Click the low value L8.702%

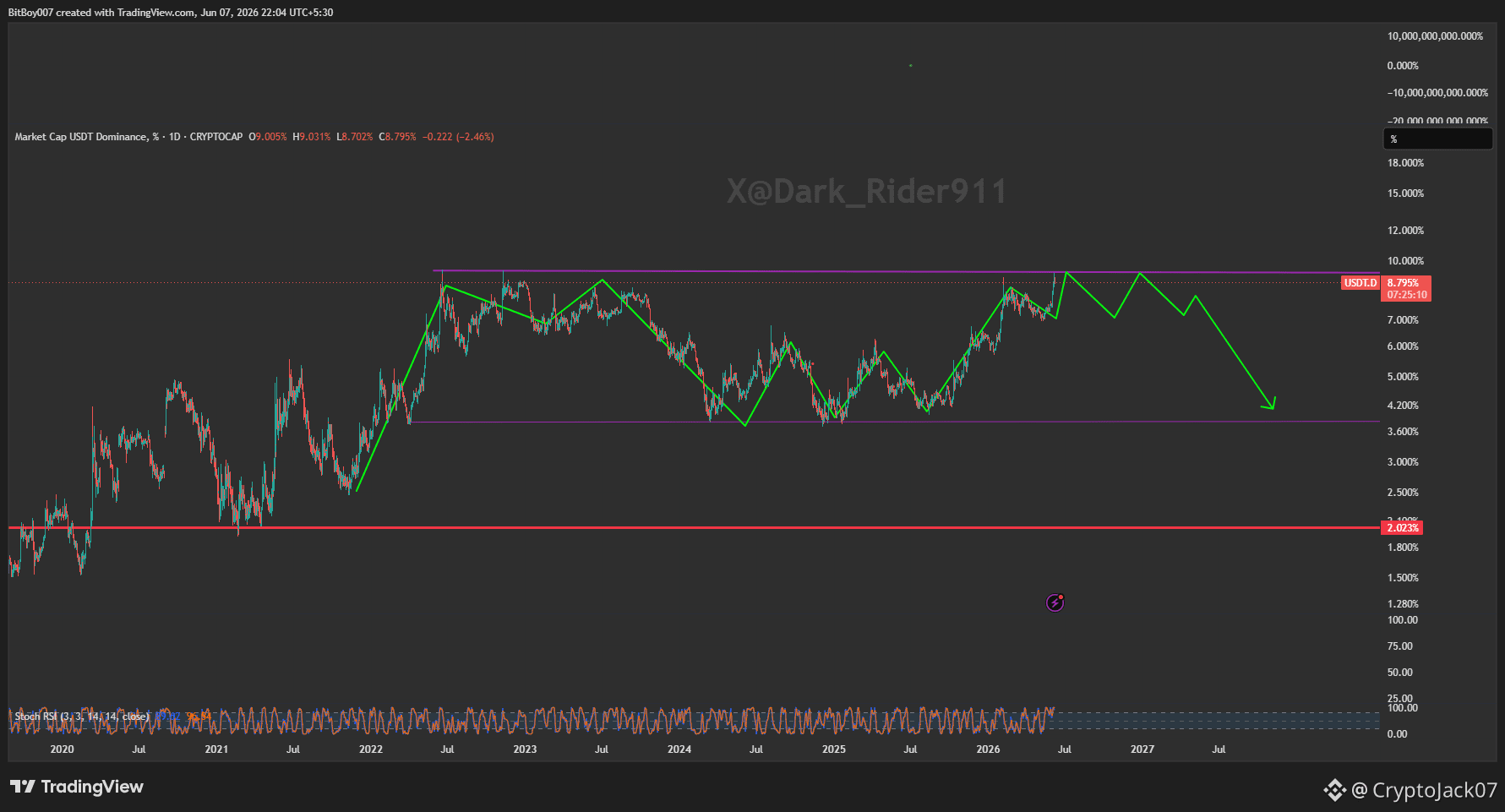tap(355, 137)
